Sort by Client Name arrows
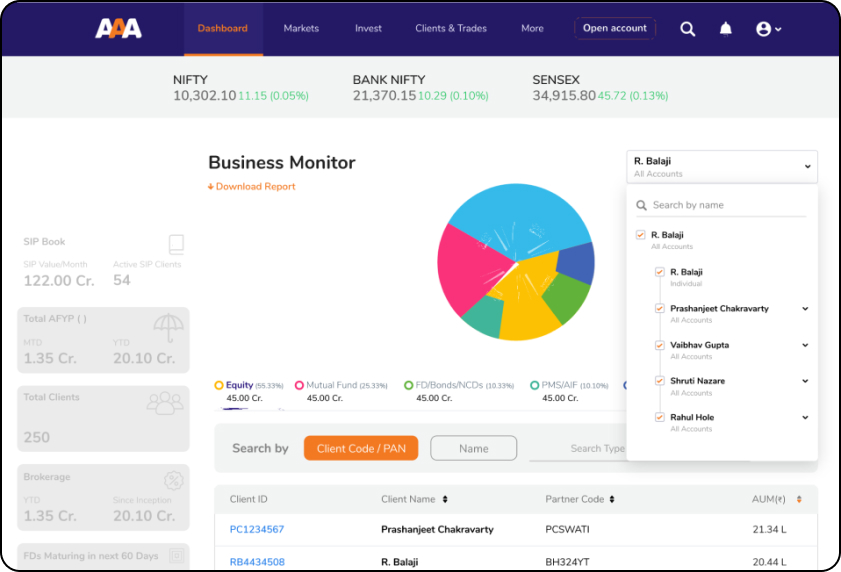Viewport: 841px width, 572px height. [445, 500]
